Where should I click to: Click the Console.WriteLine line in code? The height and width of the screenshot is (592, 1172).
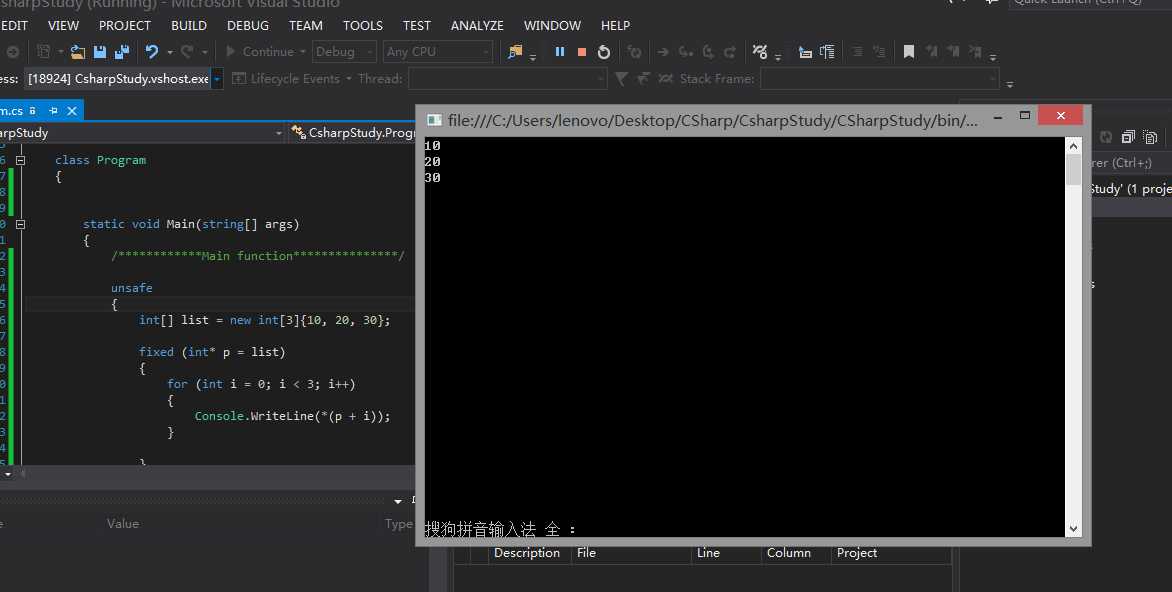pyautogui.click(x=292, y=416)
